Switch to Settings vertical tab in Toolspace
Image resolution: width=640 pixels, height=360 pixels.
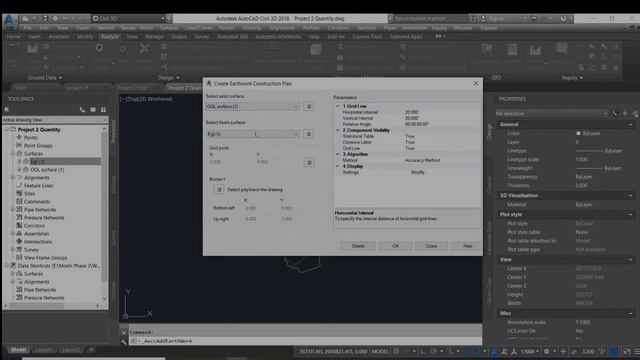pyautogui.click(x=113, y=184)
